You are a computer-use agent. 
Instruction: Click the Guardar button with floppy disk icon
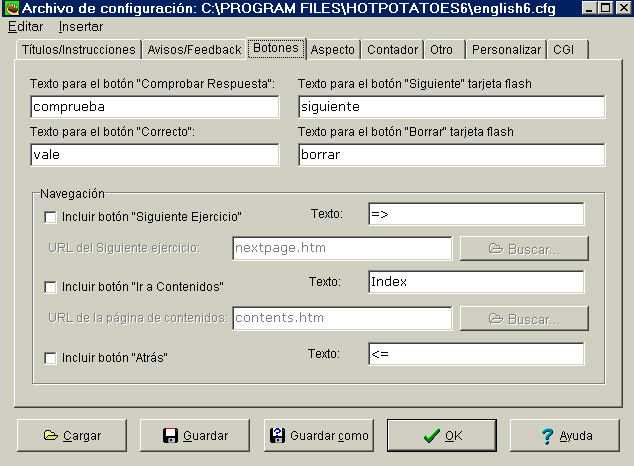[195, 436]
